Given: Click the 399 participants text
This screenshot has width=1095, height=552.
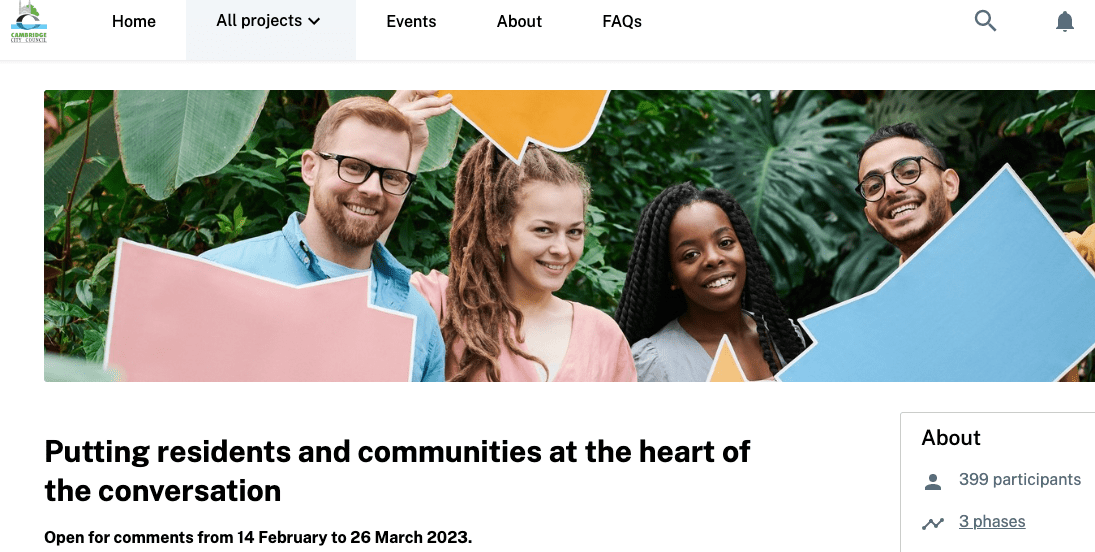Looking at the screenshot, I should tap(1019, 480).
